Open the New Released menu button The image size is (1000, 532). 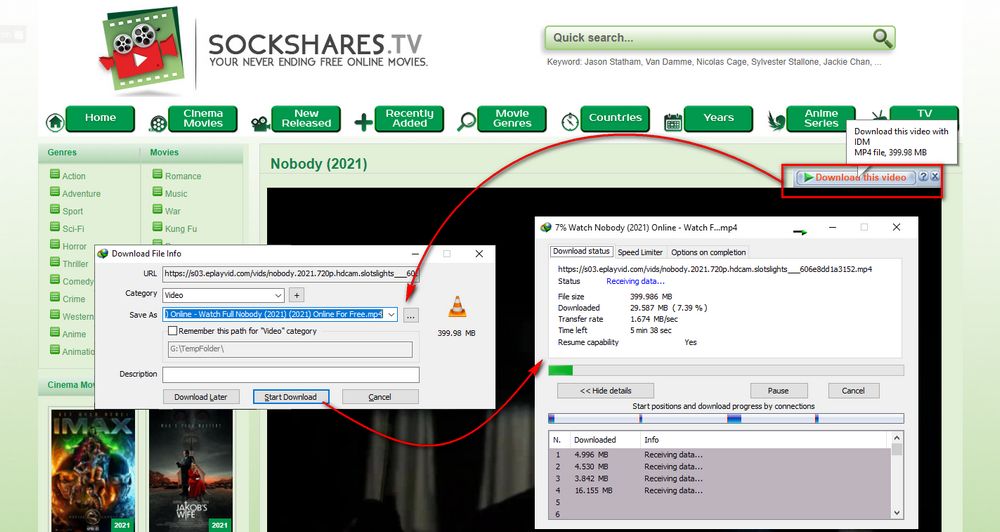(306, 119)
